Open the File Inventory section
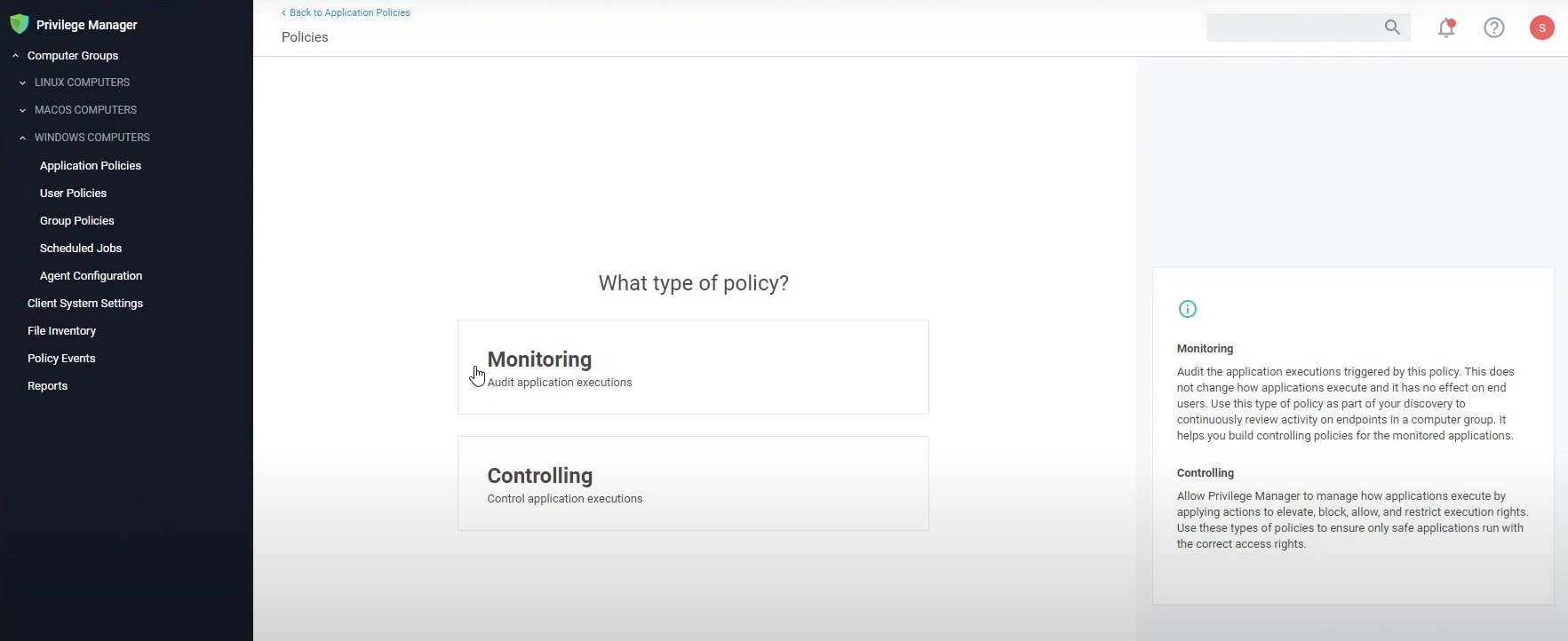 61,330
